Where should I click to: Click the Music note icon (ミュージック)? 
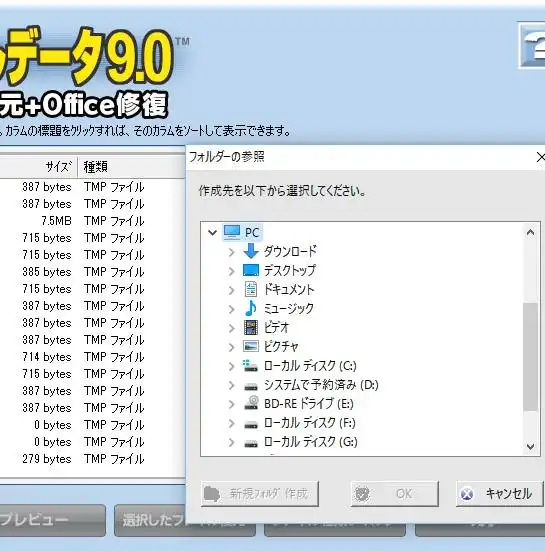(x=251, y=308)
